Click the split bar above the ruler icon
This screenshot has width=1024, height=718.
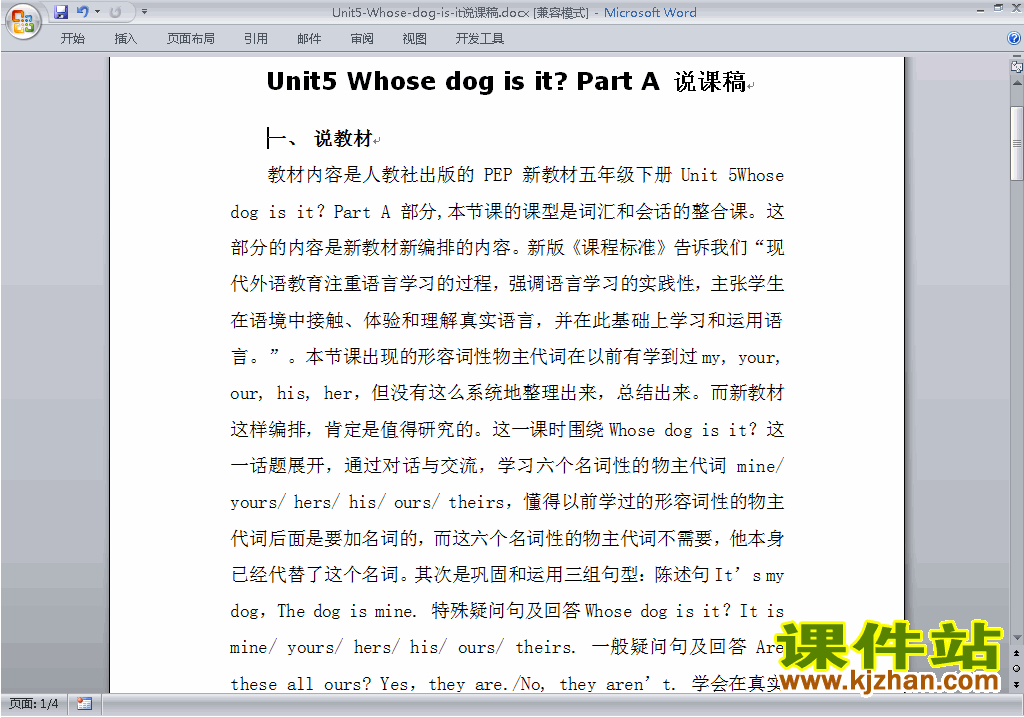pos(1016,57)
